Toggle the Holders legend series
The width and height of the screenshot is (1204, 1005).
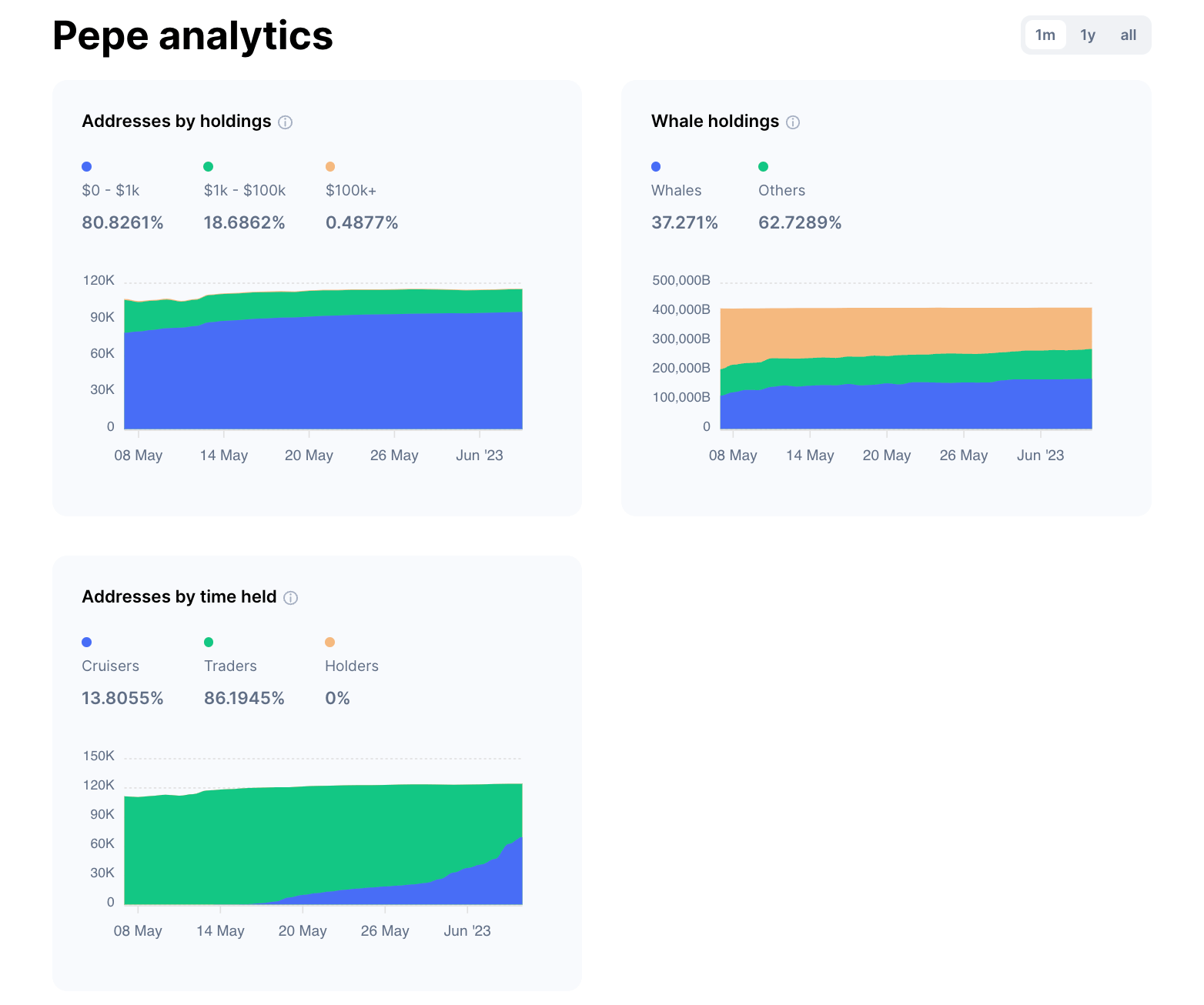click(351, 666)
